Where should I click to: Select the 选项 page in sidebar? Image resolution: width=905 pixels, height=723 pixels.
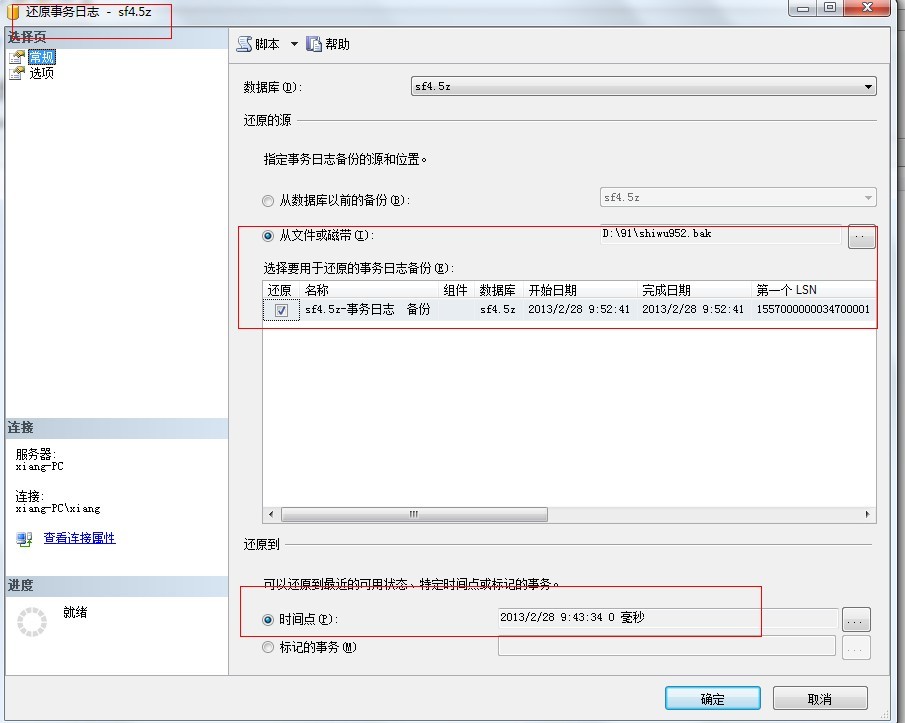[x=42, y=73]
